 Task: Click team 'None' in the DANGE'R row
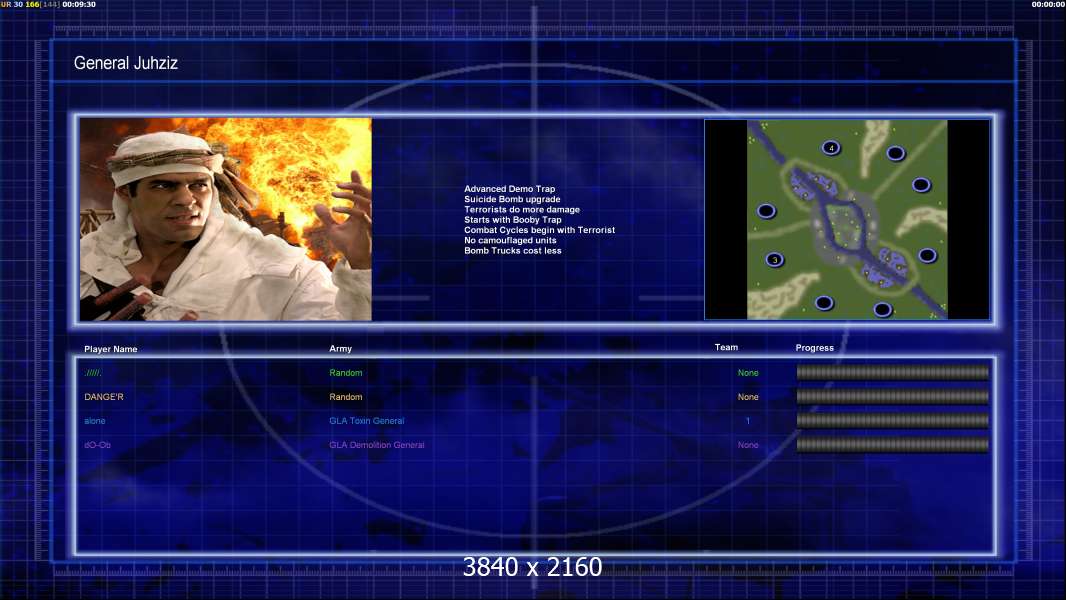748,397
